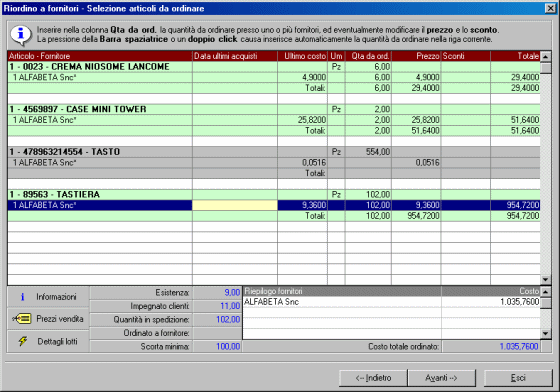Click the Sconti column header
The height and width of the screenshot is (392, 560).
click(x=466, y=56)
